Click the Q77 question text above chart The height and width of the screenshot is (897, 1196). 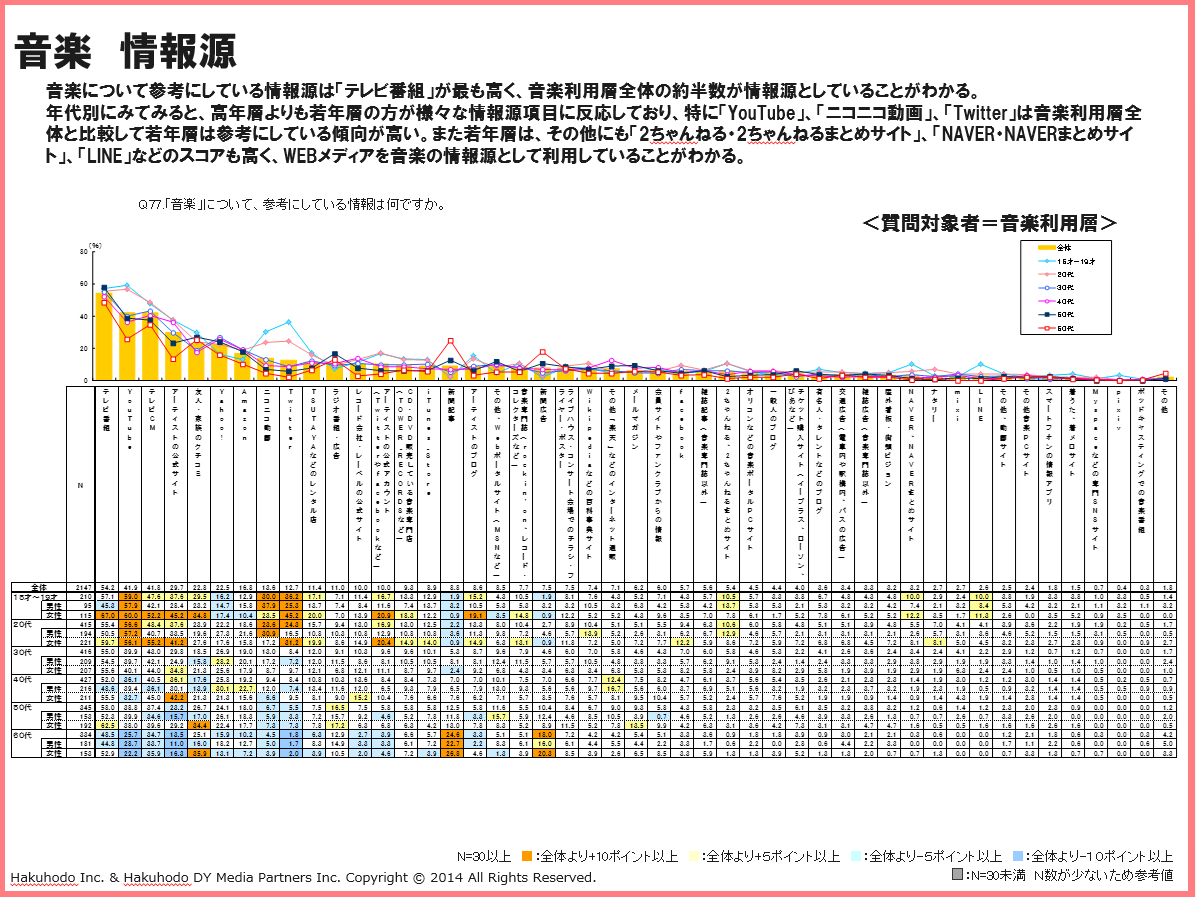[291, 204]
